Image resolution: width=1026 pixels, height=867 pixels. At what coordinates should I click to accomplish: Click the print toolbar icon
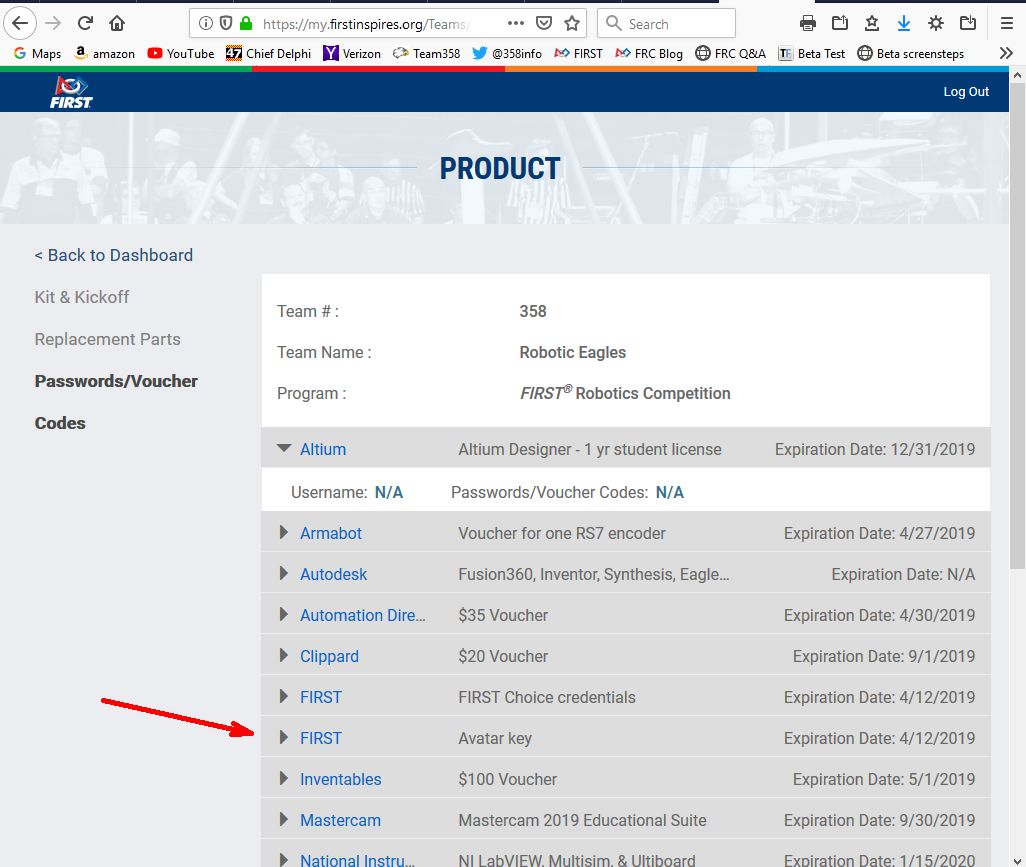pos(808,24)
